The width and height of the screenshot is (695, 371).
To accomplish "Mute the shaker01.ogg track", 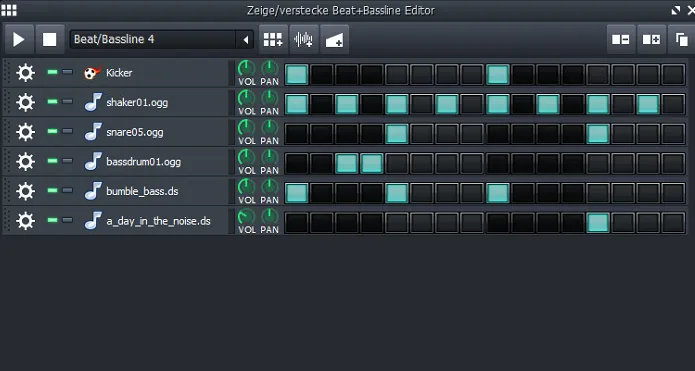I will pyautogui.click(x=53, y=102).
